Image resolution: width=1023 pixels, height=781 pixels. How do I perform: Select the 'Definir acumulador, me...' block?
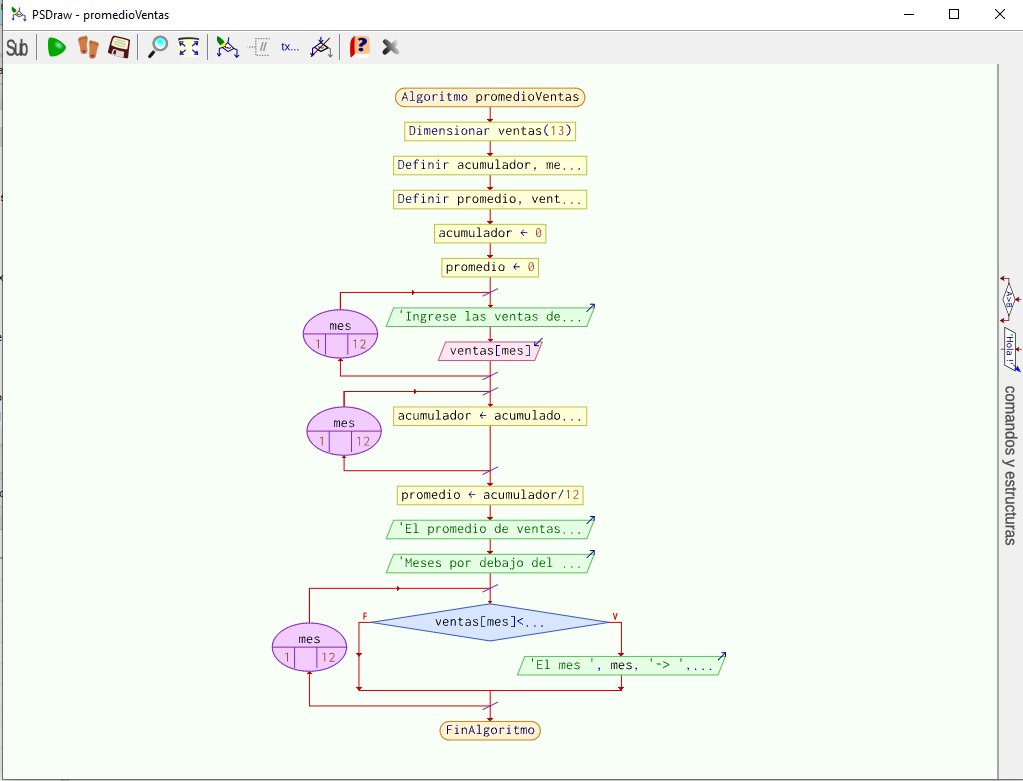[490, 165]
